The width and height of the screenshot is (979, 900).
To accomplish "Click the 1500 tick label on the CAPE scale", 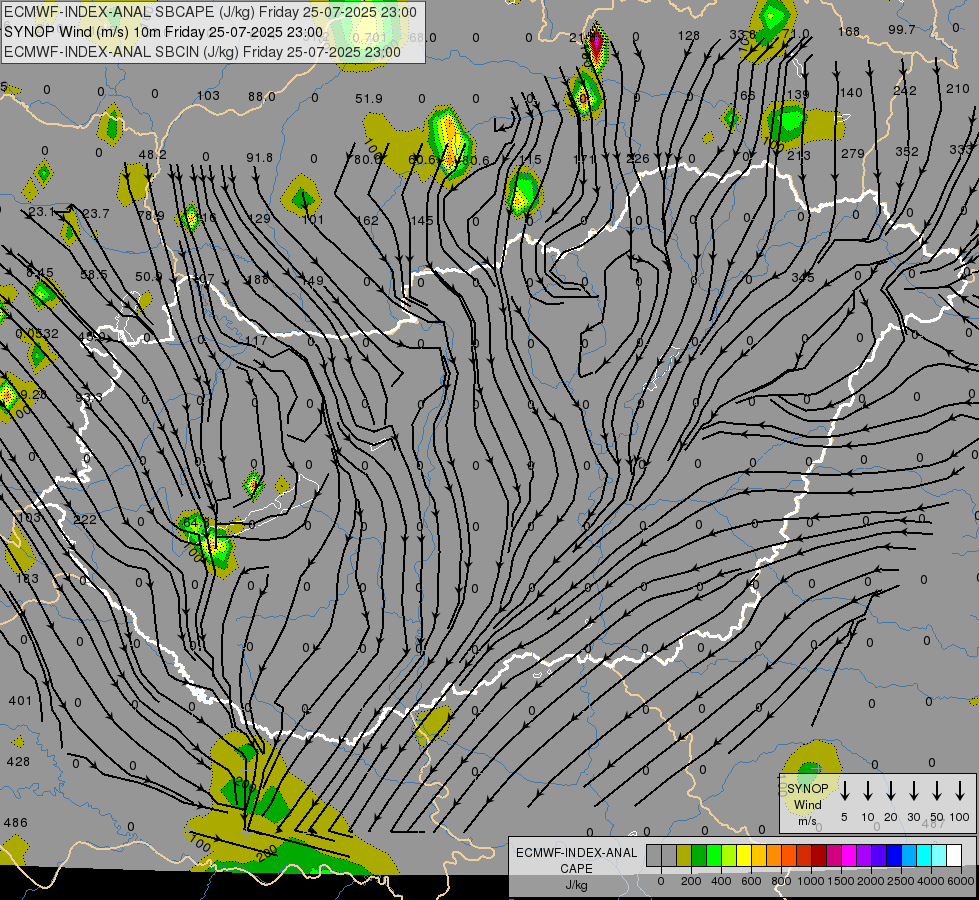I will click(841, 881).
